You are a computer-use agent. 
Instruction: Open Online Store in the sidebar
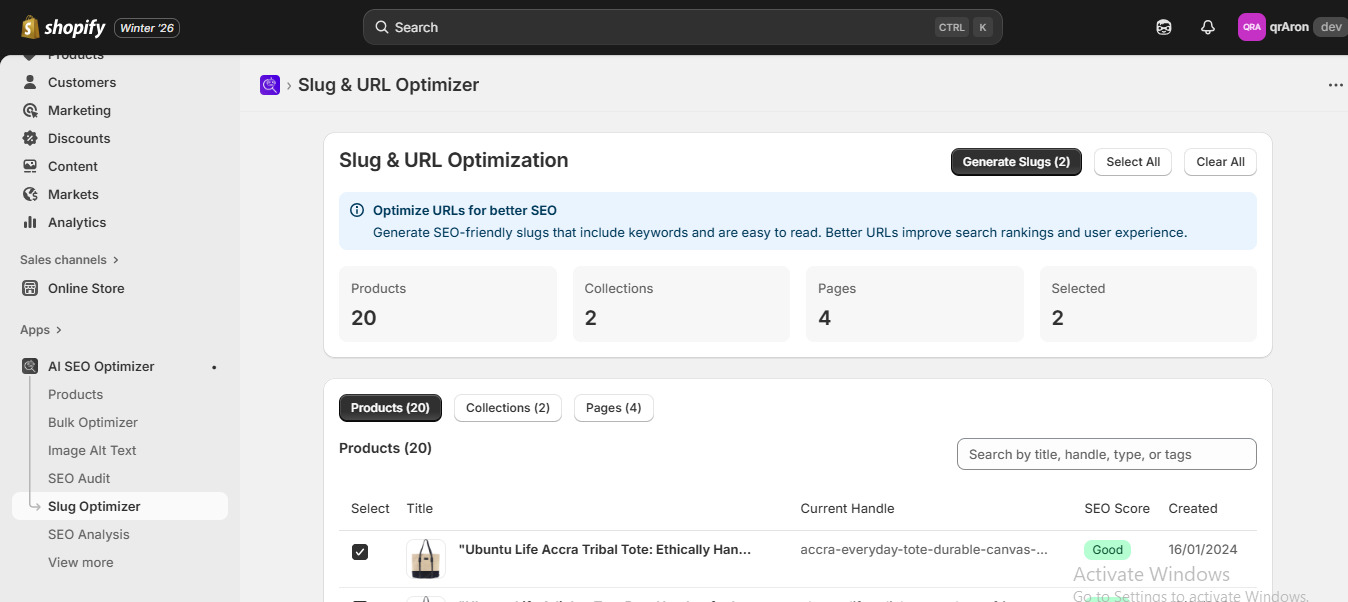tap(86, 288)
